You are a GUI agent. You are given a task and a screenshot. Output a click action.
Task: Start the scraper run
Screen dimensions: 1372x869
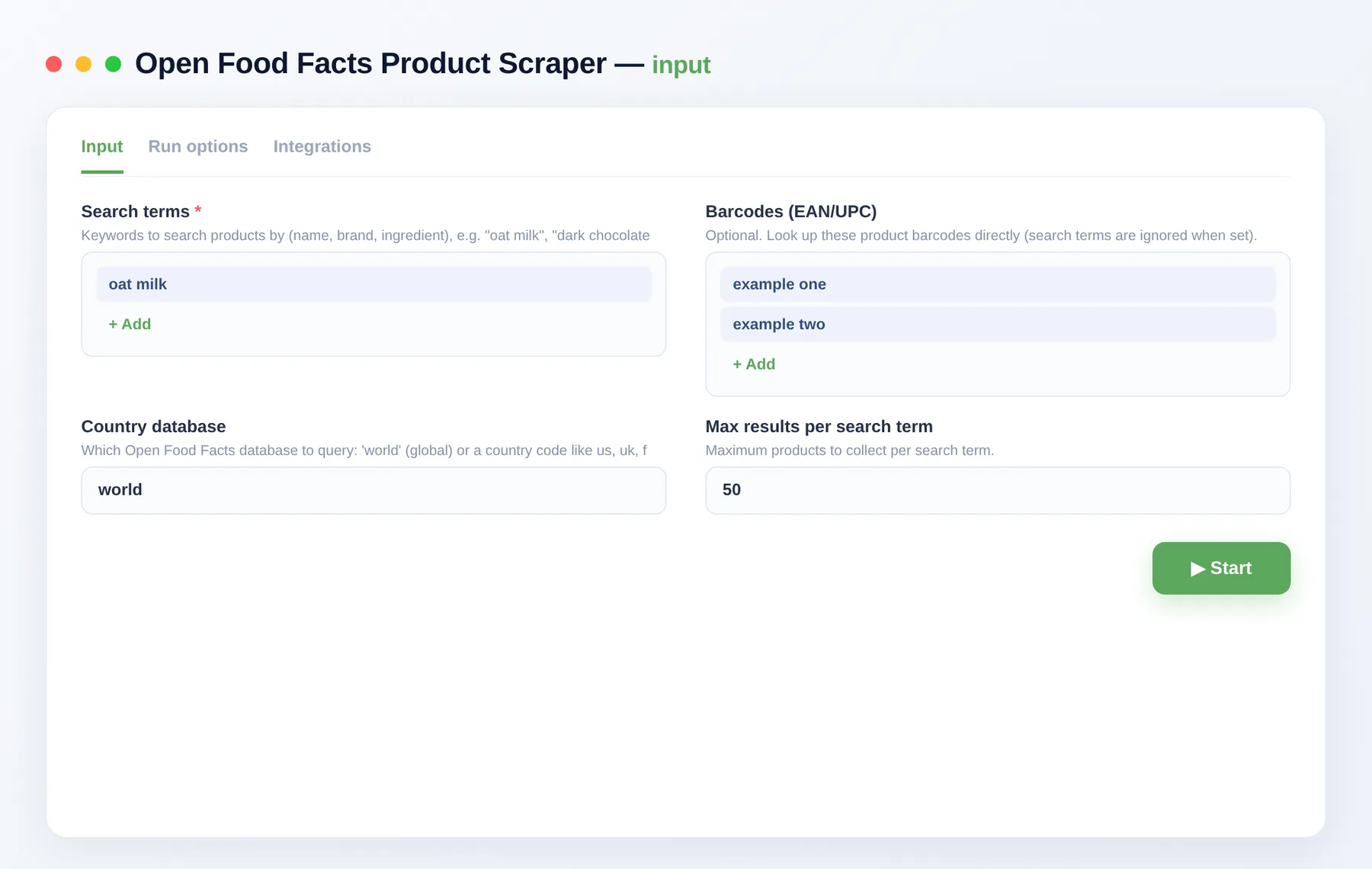[x=1221, y=569]
